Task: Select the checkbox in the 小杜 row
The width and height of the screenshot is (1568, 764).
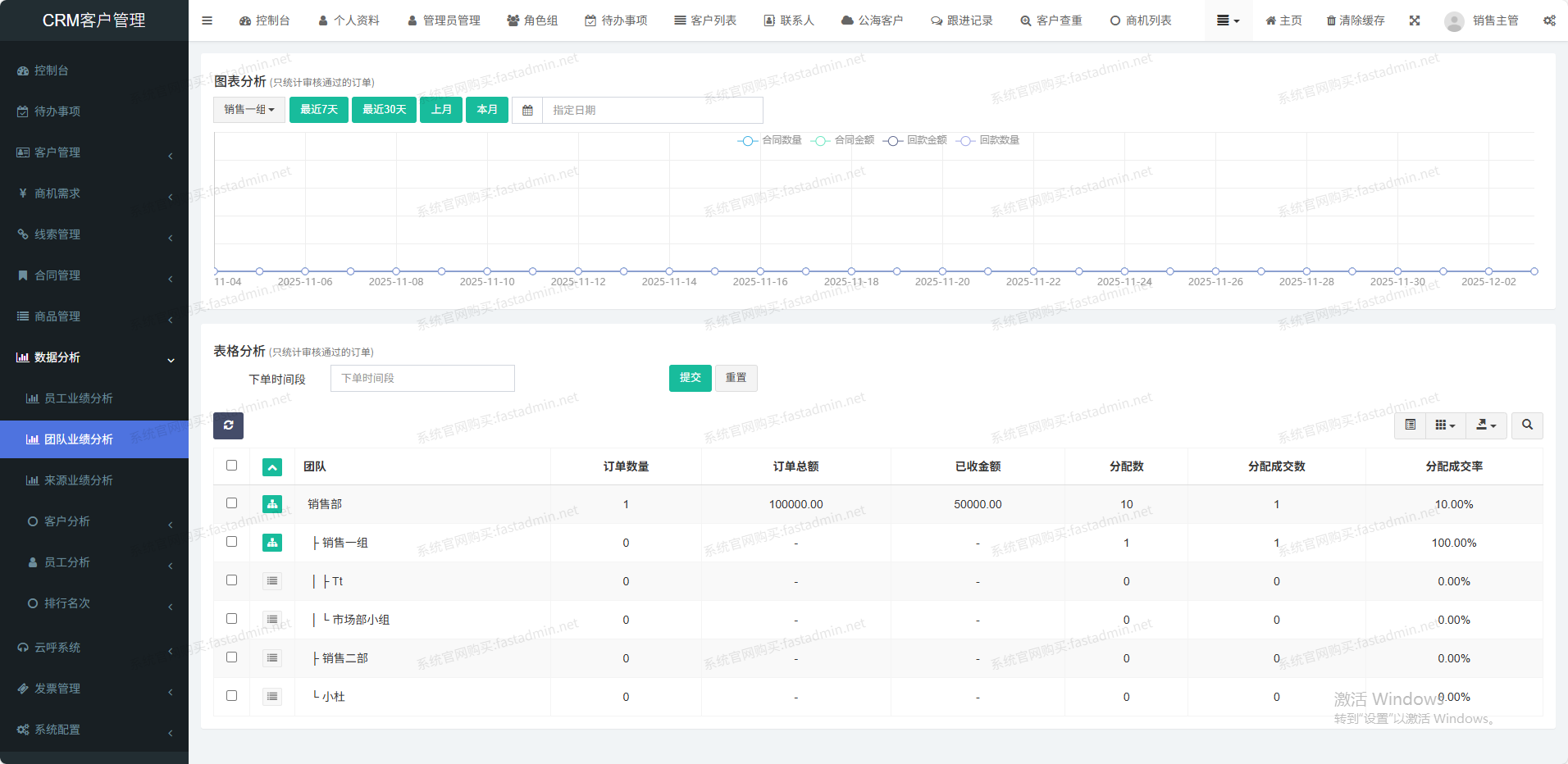Action: click(231, 696)
